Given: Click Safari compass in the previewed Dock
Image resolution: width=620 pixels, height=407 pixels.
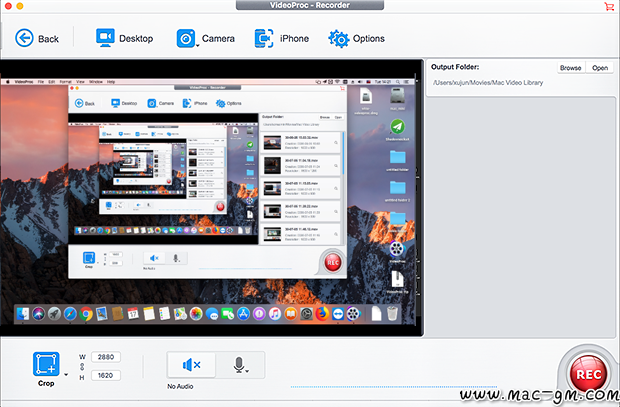Looking at the screenshot, I should (70, 314).
